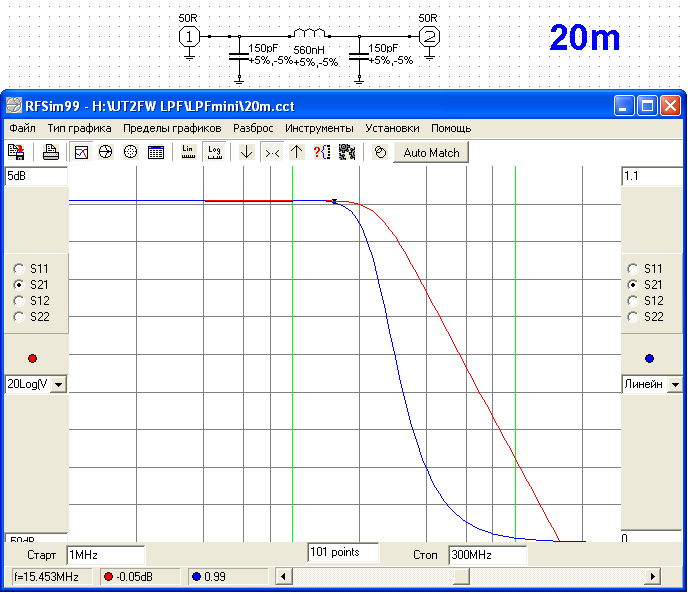This screenshot has height=594, width=688.
Task: Click the left-axis red trace color dot
Action: point(32,358)
